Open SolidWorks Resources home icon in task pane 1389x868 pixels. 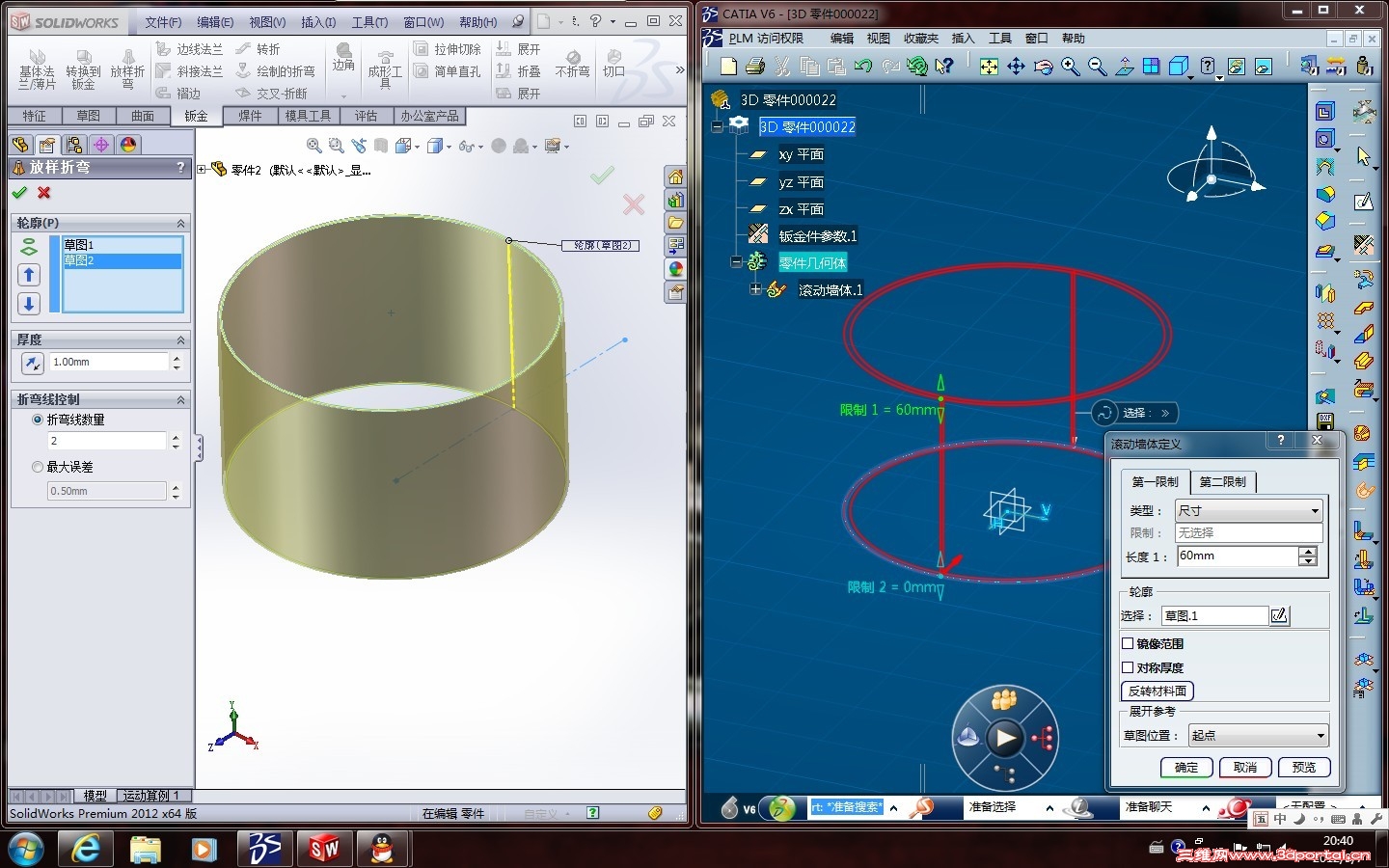675,177
